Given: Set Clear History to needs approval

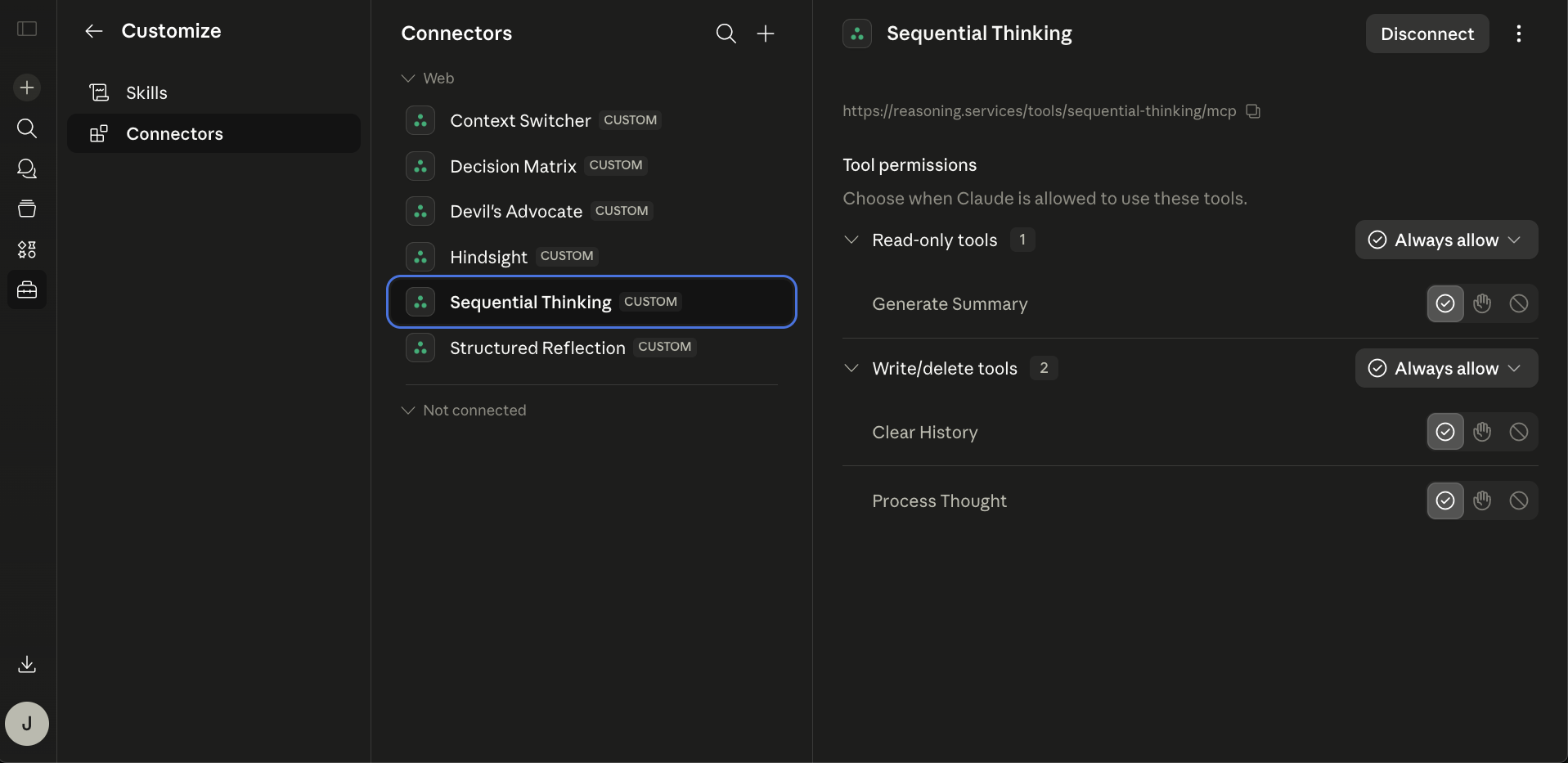Looking at the screenshot, I should [x=1482, y=432].
